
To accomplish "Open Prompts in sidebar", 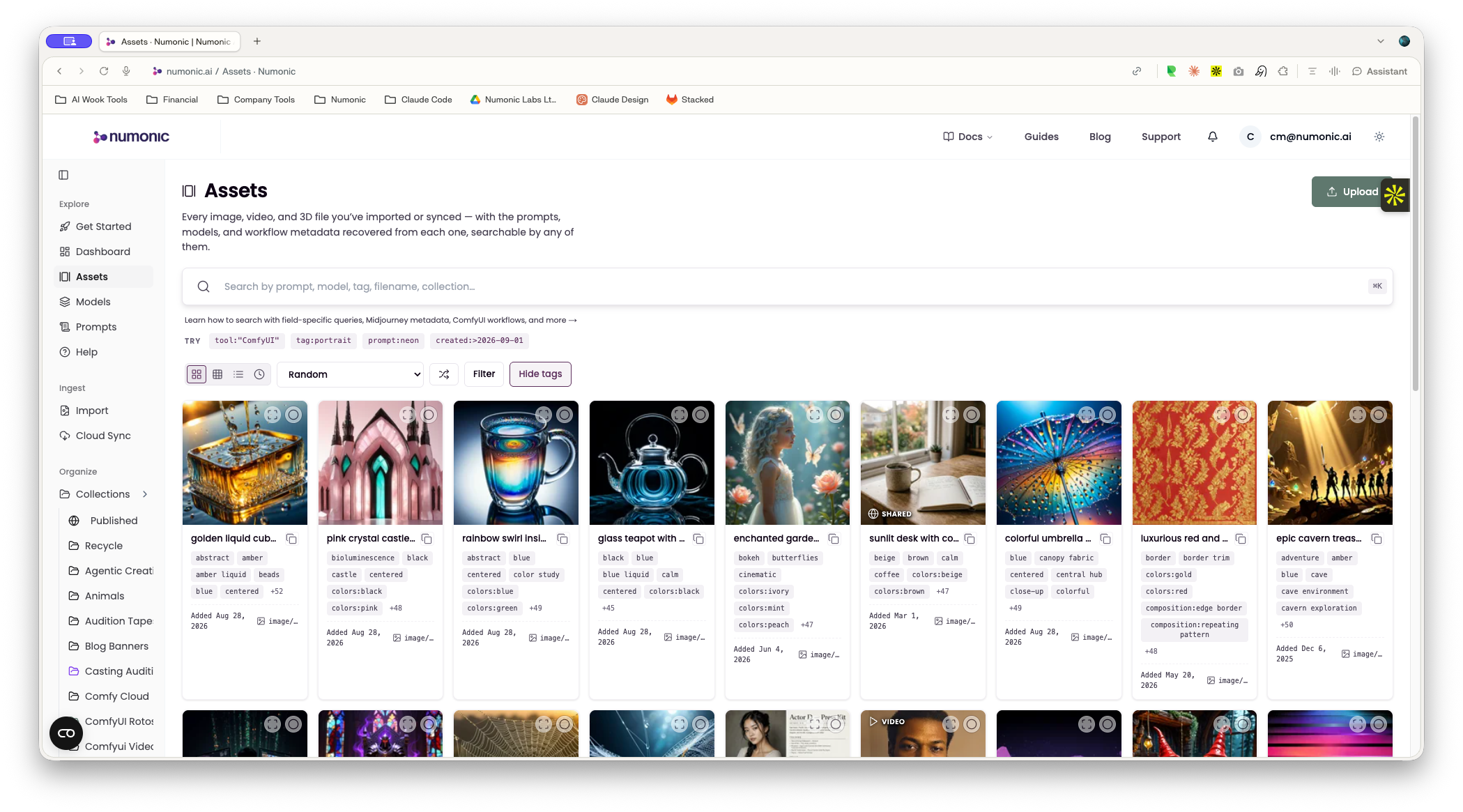I will point(104,327).
